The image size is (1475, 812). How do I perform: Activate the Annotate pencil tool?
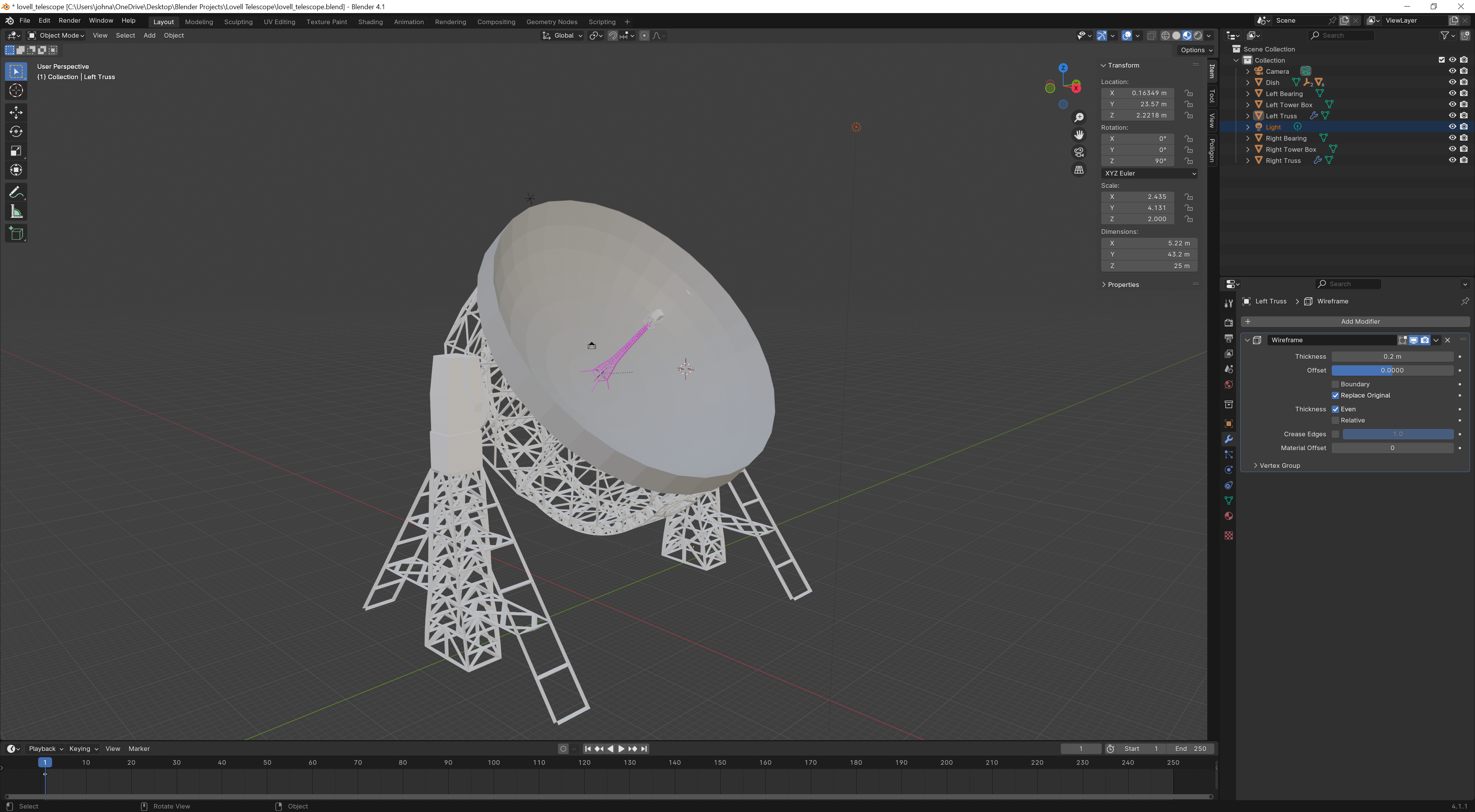[x=16, y=192]
